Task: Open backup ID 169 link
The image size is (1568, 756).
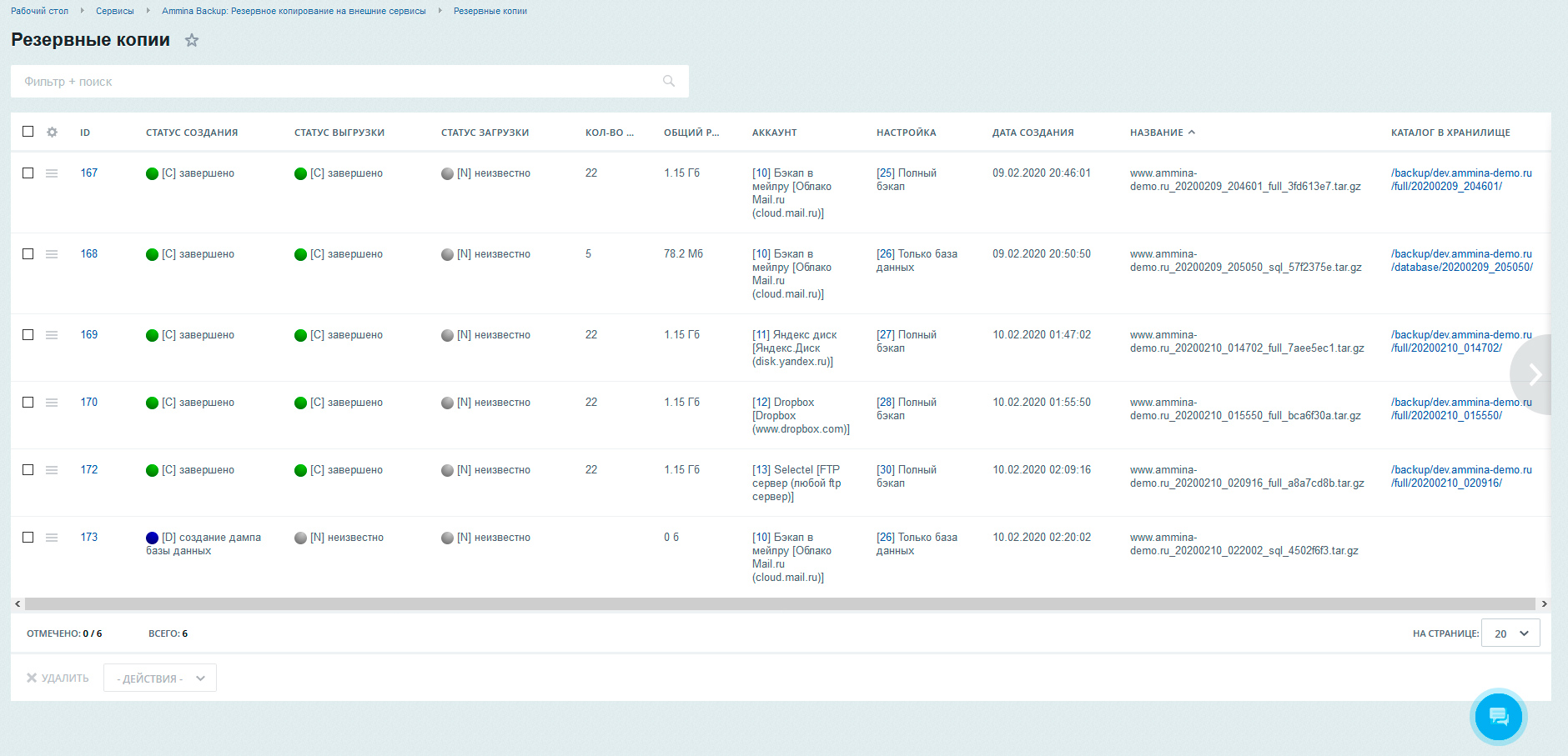Action: pos(89,334)
